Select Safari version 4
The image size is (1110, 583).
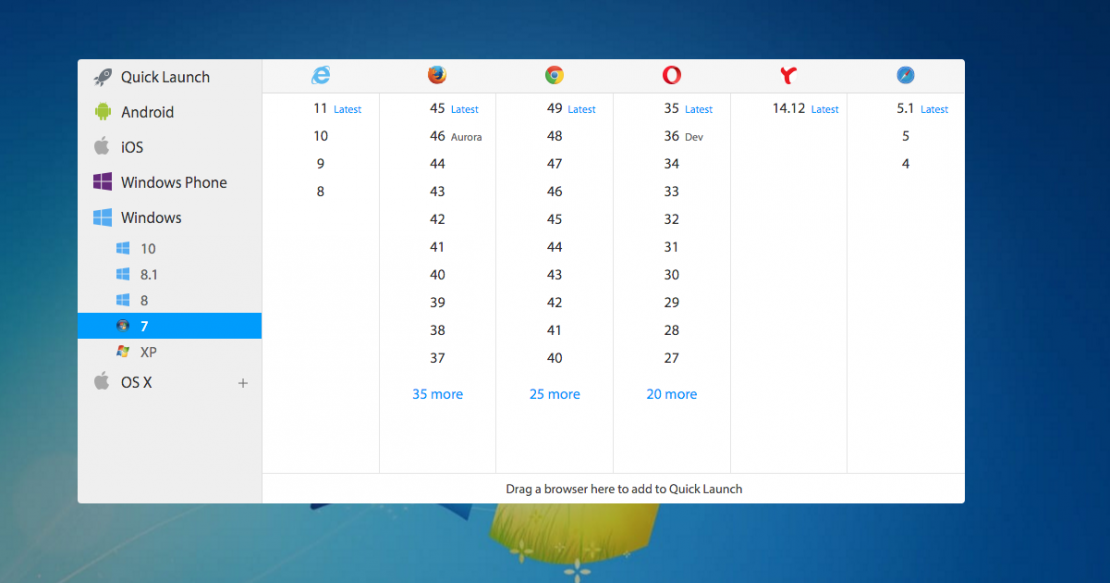(905, 163)
